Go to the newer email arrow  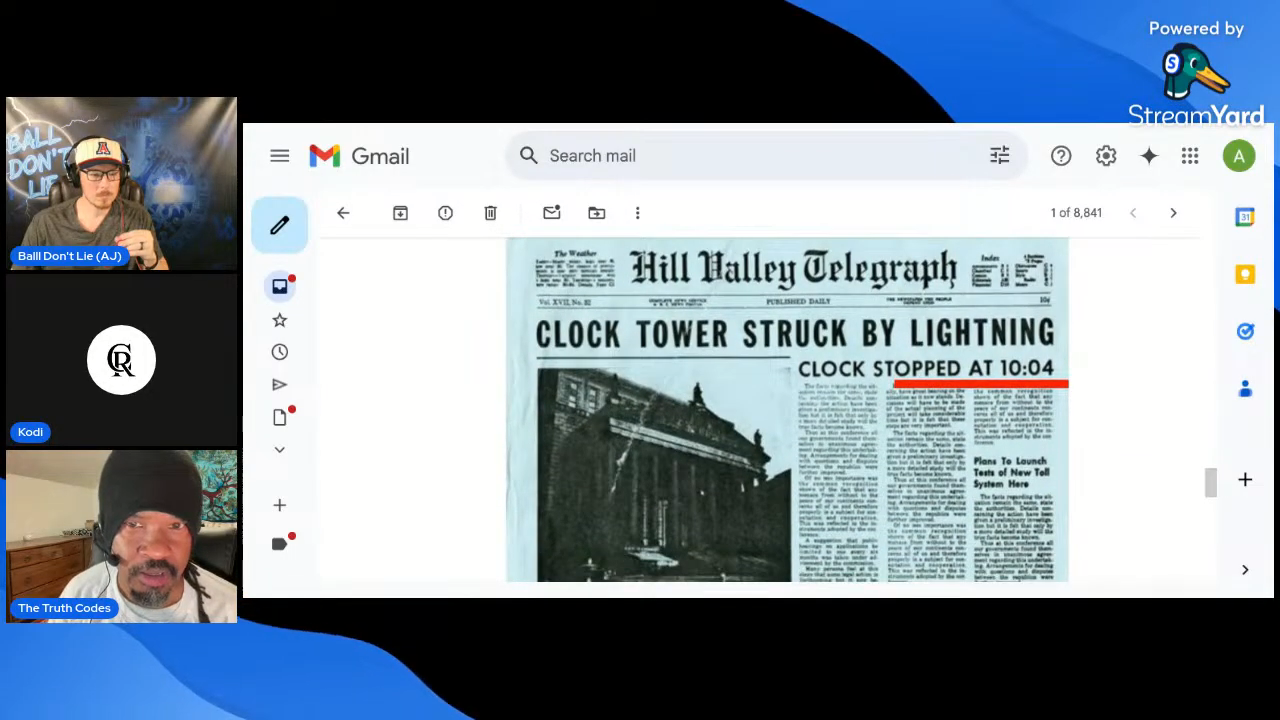pyautogui.click(x=1133, y=213)
